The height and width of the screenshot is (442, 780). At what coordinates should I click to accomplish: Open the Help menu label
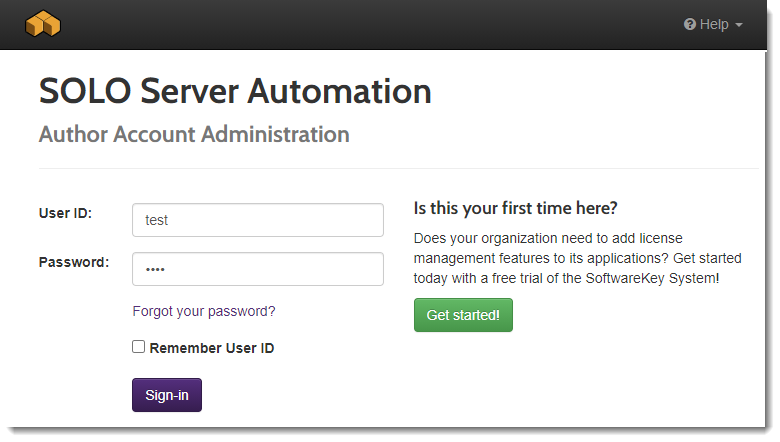[x=714, y=24]
